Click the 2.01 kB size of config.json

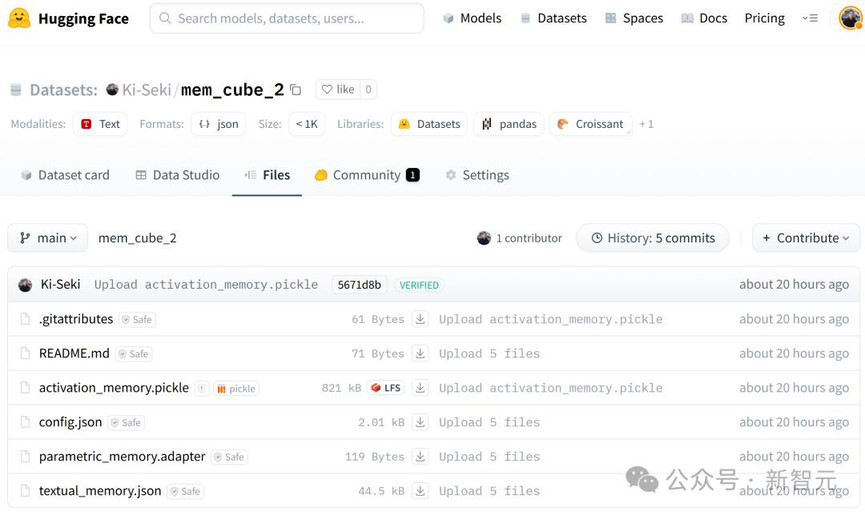pyautogui.click(x=381, y=422)
